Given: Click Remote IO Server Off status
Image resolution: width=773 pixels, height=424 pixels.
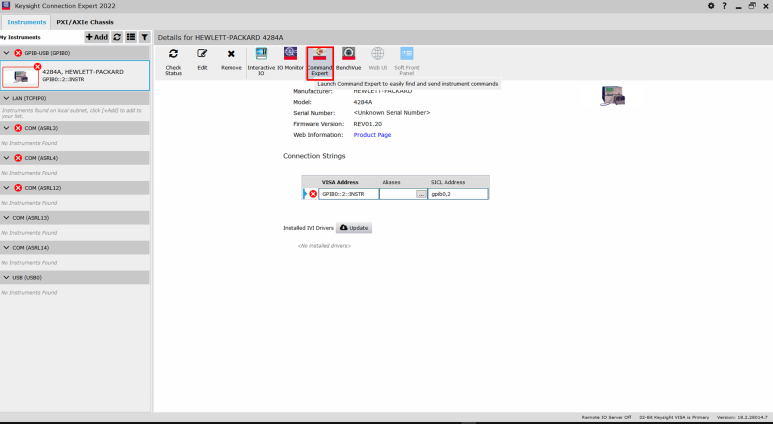Looking at the screenshot, I should click(x=606, y=417).
